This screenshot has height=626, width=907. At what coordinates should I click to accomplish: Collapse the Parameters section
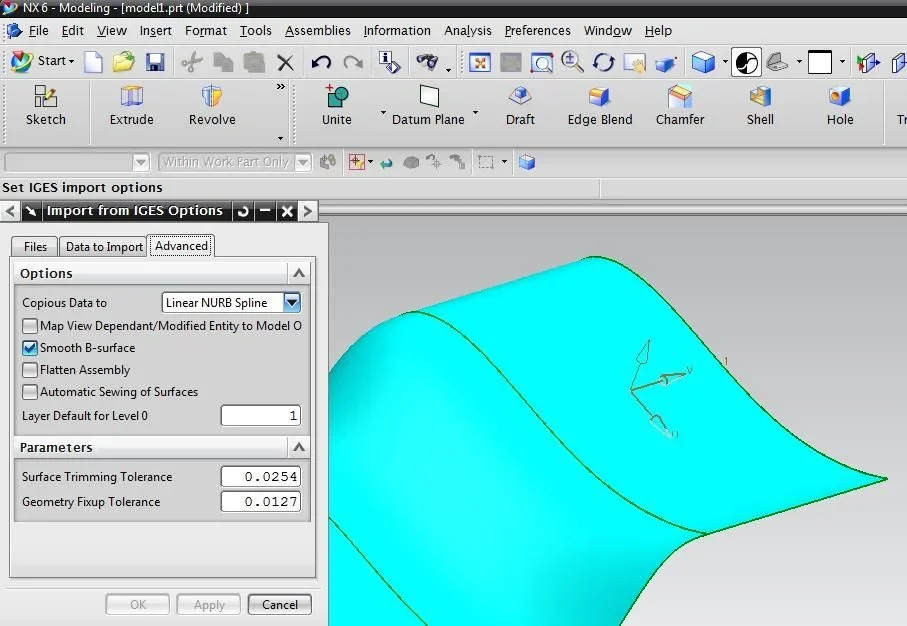[x=298, y=447]
